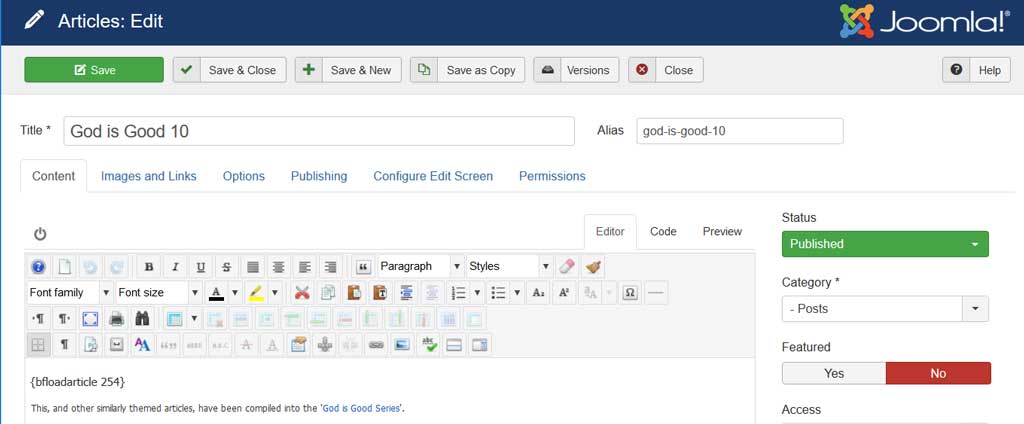Click the Paste as plain text icon
This screenshot has width=1024, height=424.
click(380, 293)
